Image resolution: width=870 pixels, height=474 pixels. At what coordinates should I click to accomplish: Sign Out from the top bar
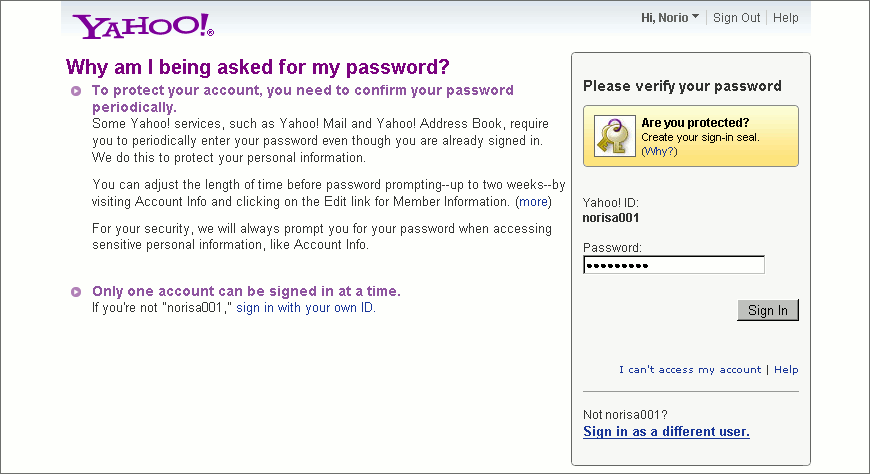736,18
